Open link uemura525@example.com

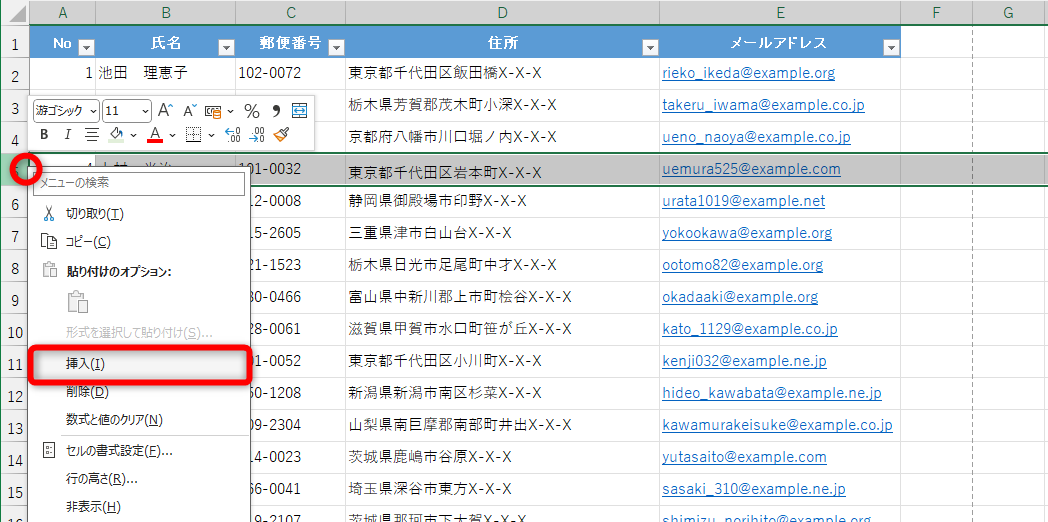pyautogui.click(x=751, y=169)
